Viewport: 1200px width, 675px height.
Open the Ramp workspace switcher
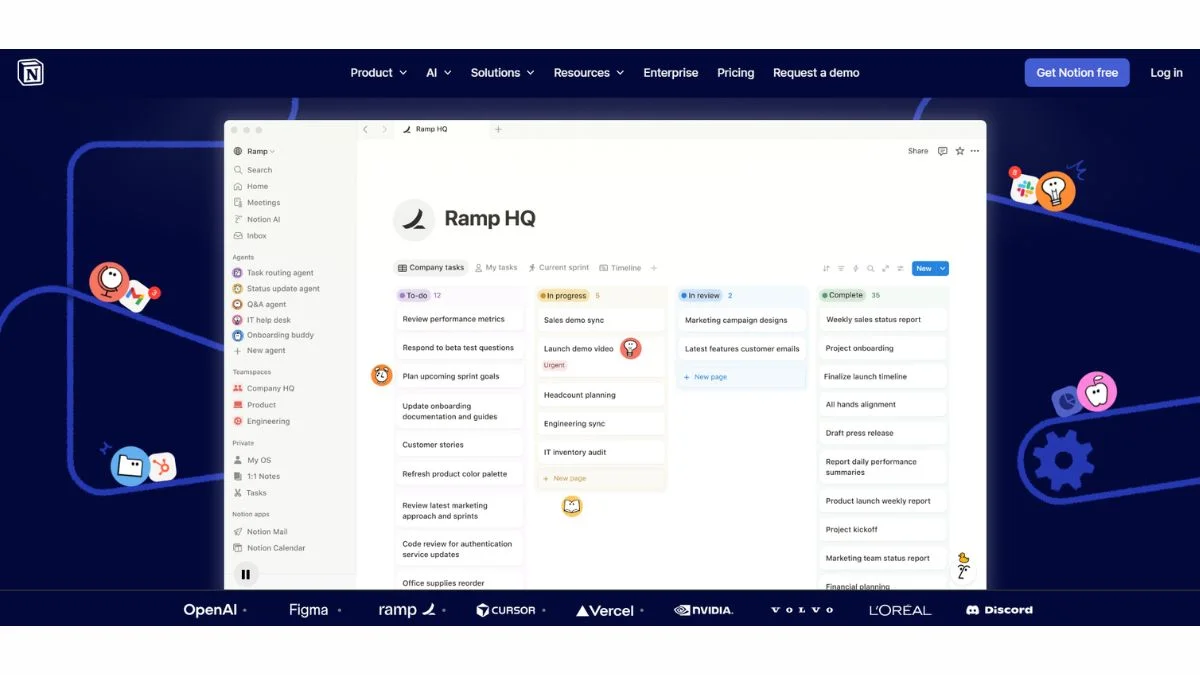tap(254, 152)
